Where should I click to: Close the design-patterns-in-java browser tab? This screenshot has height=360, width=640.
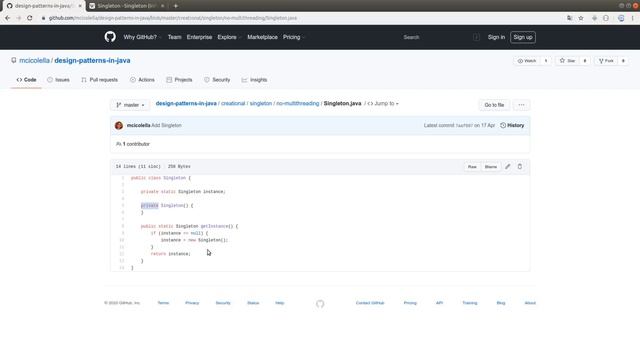80,6
